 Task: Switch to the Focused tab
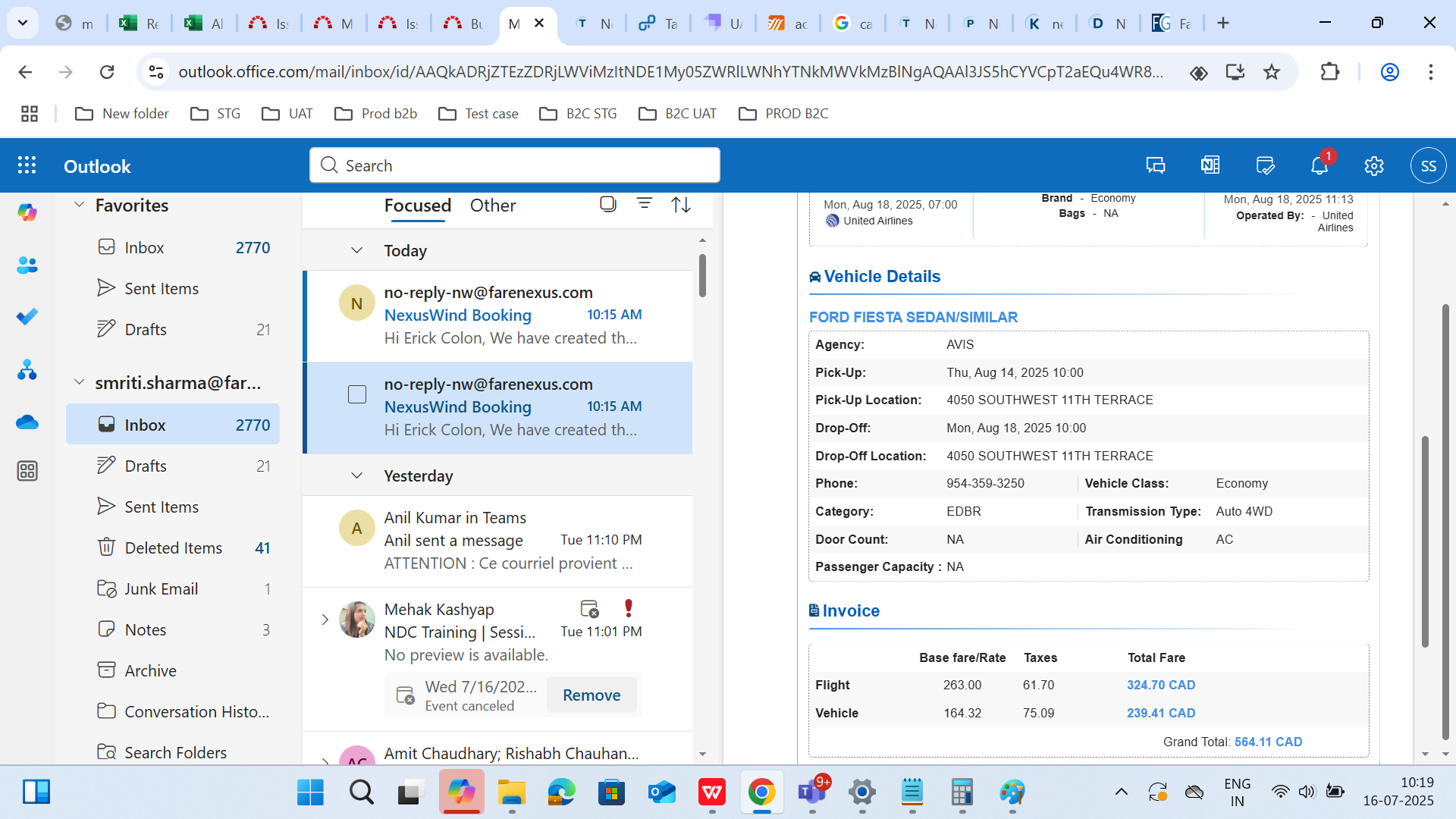[x=418, y=206]
